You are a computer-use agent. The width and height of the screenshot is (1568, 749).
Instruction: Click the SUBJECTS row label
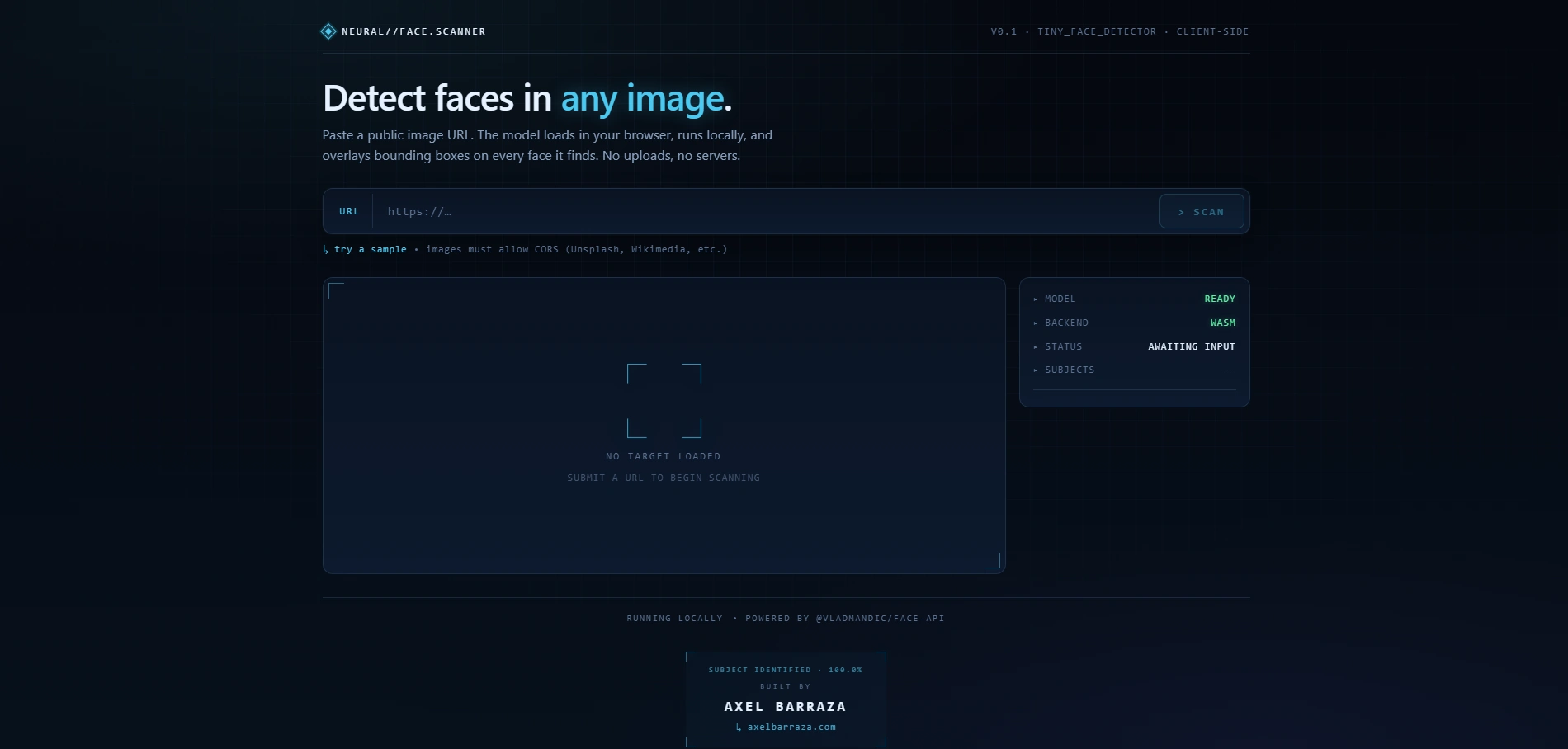tap(1070, 370)
